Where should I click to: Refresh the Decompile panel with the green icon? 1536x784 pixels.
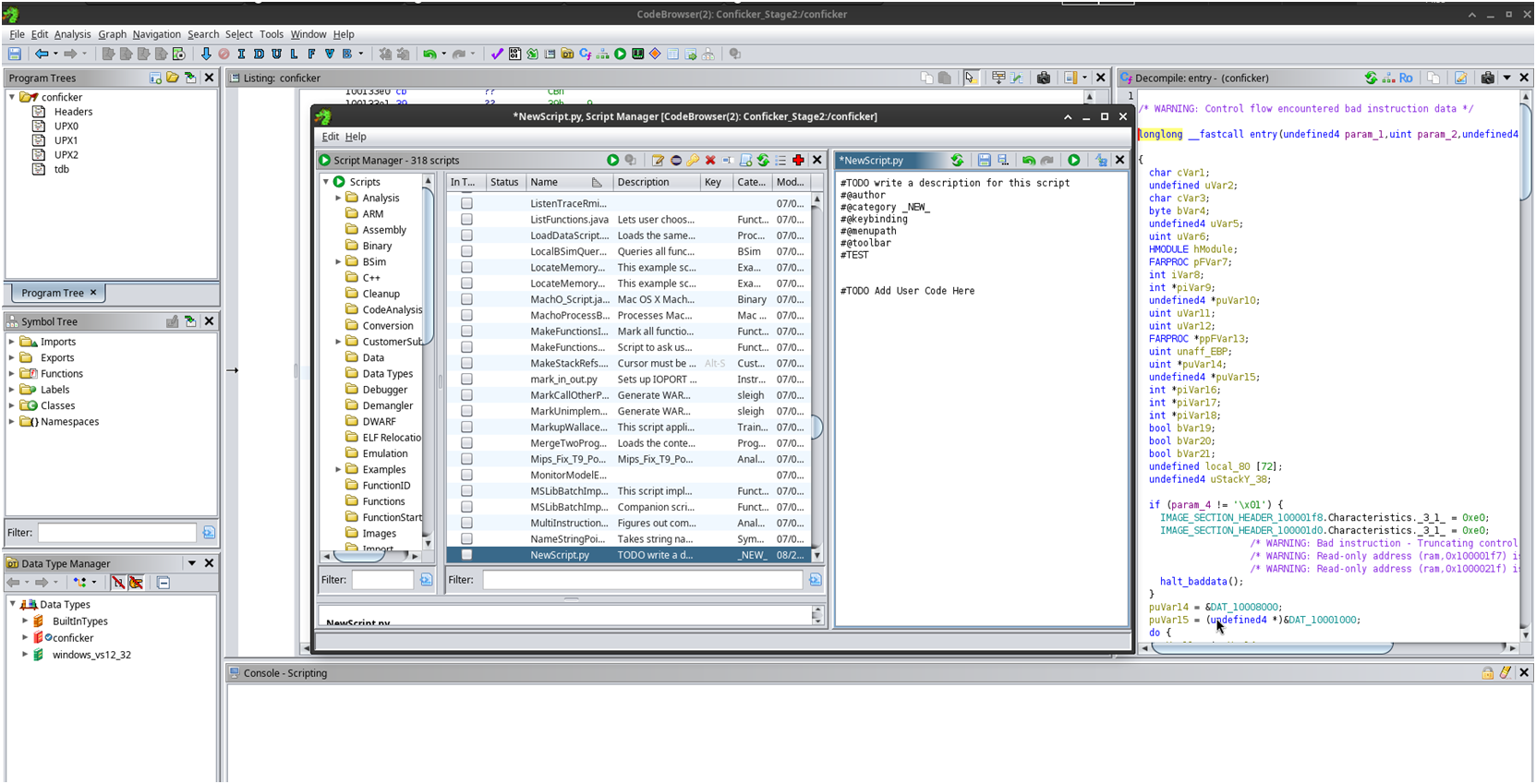coord(1371,78)
